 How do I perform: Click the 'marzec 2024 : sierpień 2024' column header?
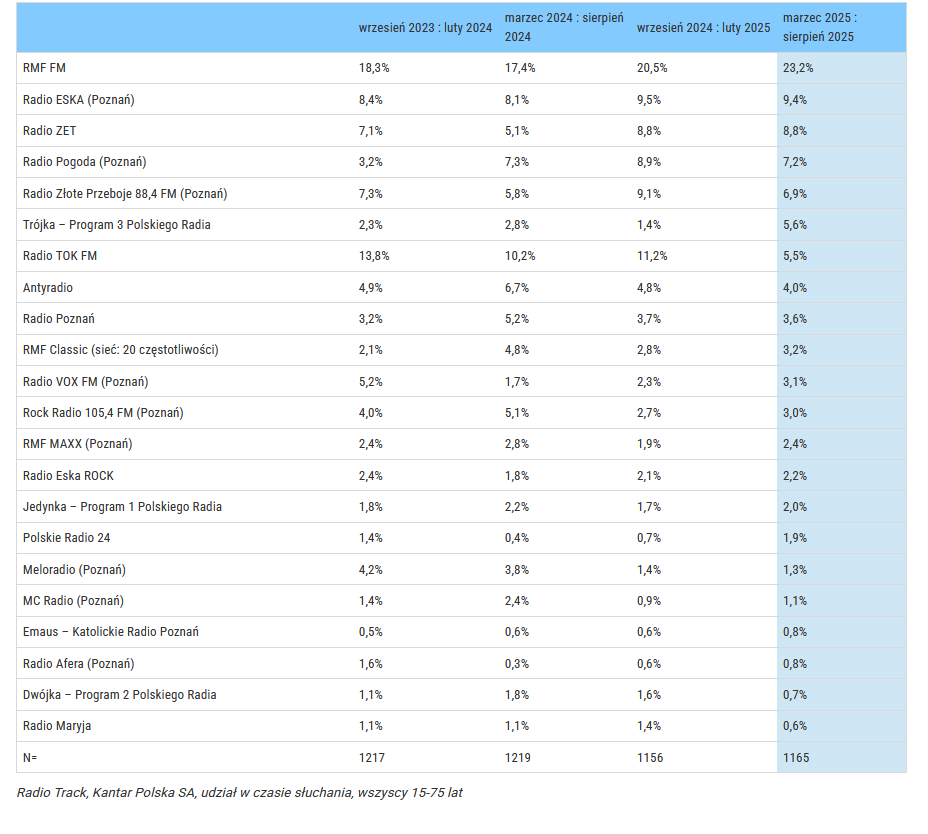pos(563,27)
